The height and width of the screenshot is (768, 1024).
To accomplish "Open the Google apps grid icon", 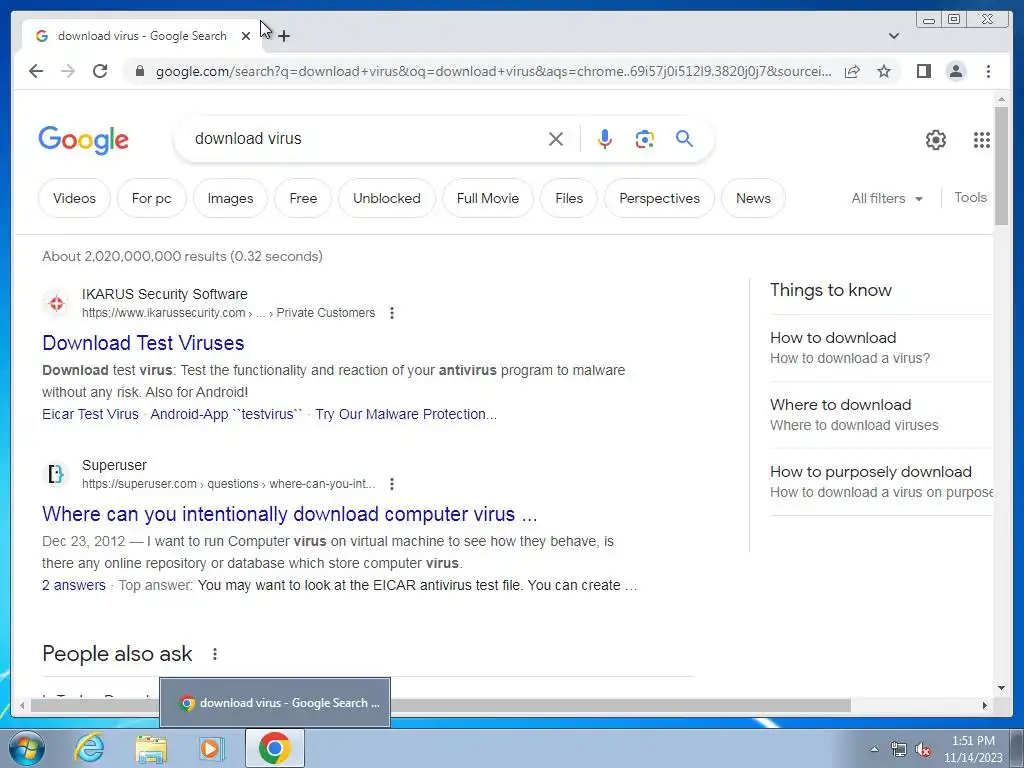I will [982, 140].
